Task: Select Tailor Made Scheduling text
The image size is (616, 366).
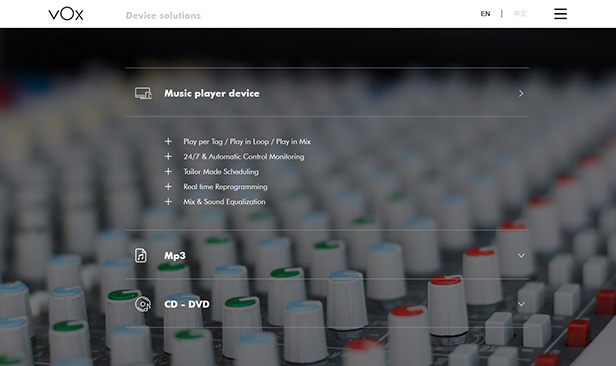Action: point(221,172)
